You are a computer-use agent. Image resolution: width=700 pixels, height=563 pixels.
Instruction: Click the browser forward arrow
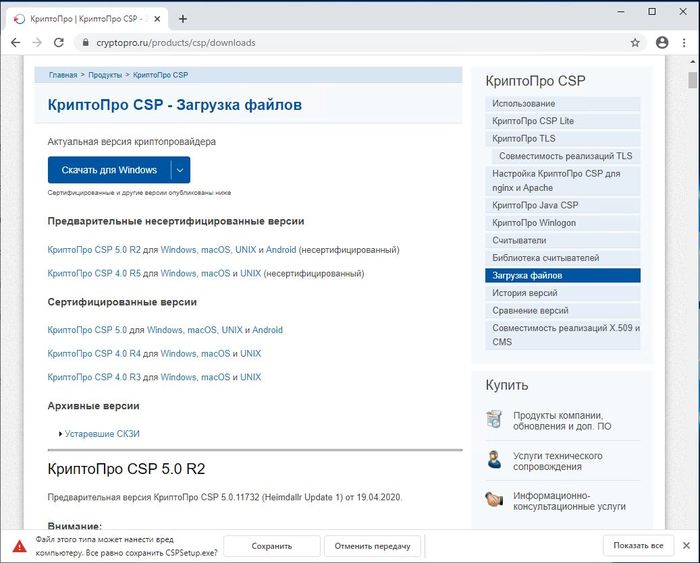tap(37, 42)
